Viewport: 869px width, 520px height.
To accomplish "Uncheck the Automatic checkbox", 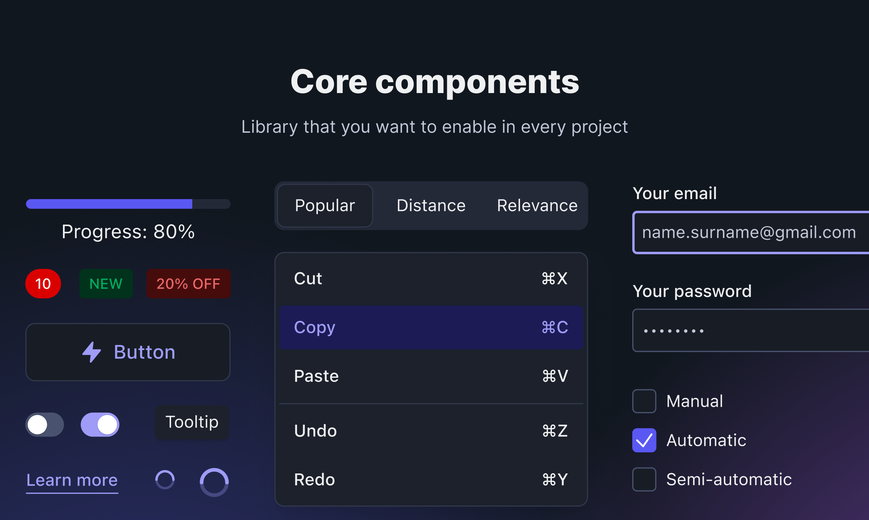I will pos(644,440).
